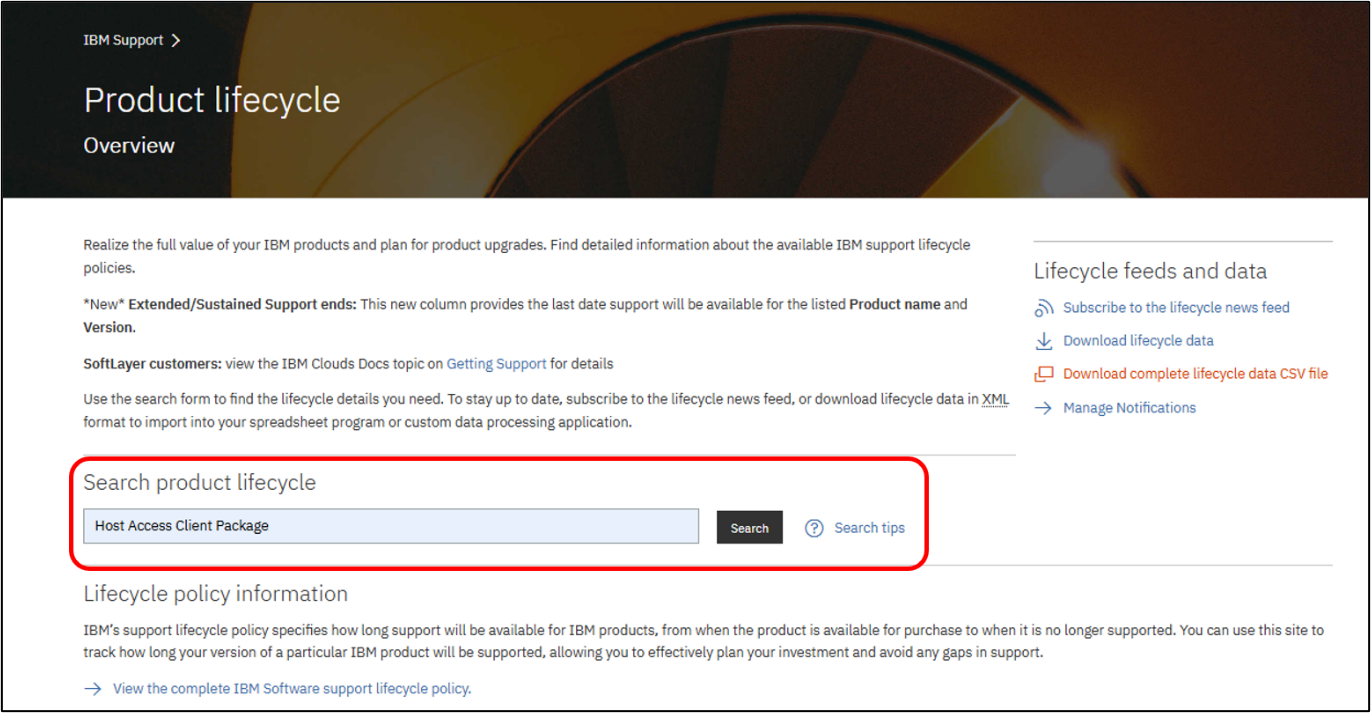Click the download arrow icon for lifecycle data

click(1044, 341)
